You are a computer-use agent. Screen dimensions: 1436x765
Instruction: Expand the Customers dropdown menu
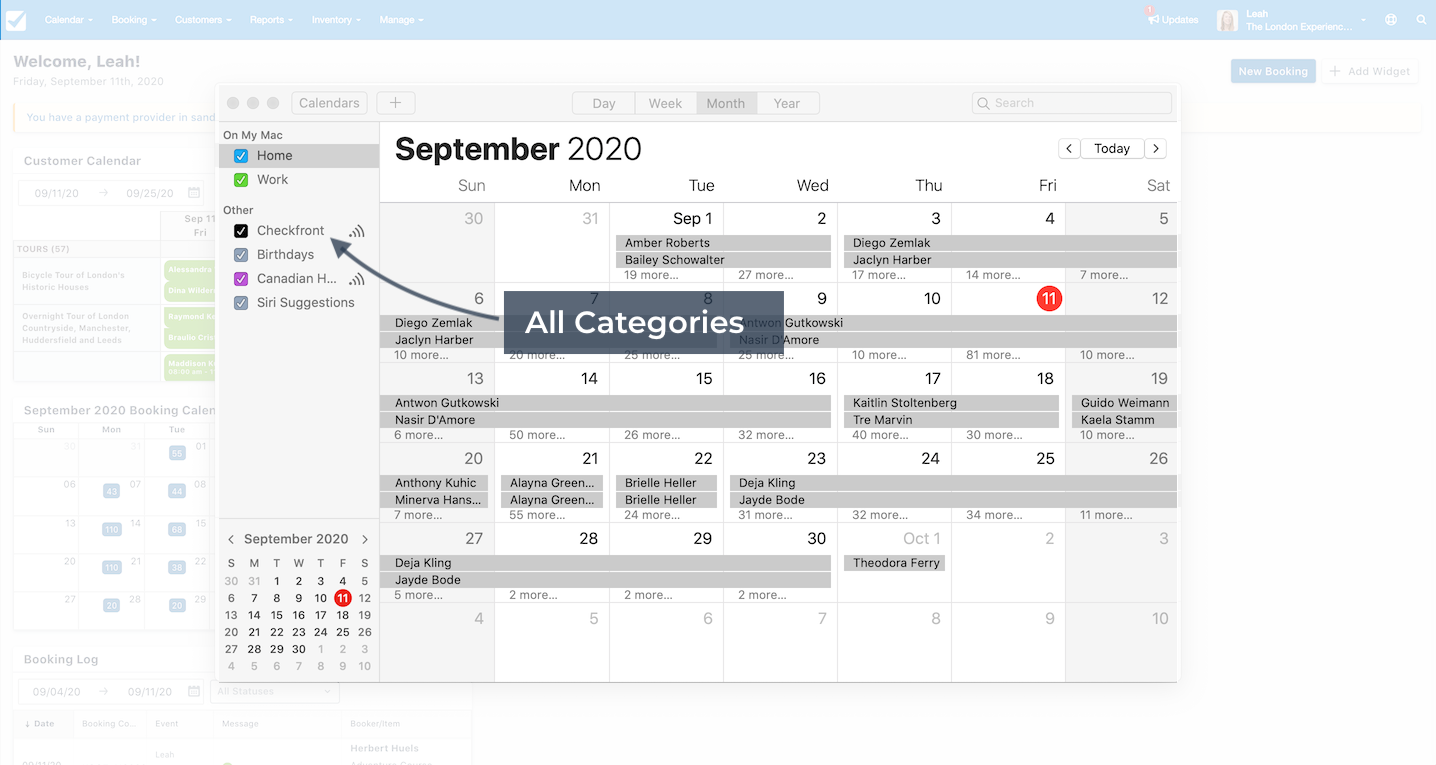pyautogui.click(x=203, y=20)
